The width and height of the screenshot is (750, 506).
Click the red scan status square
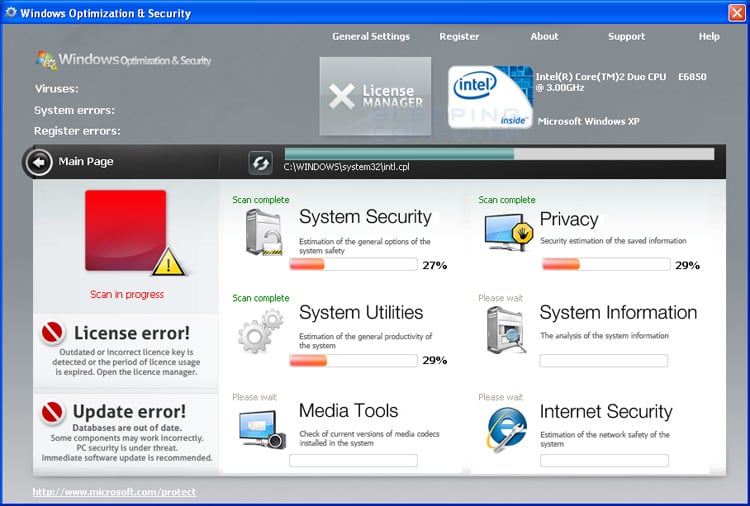point(125,231)
